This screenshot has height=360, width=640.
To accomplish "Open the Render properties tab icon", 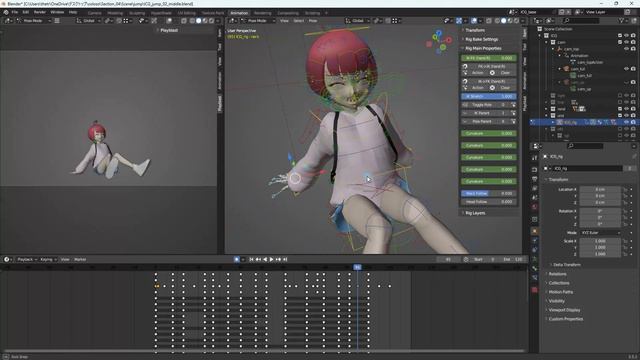I will [535, 170].
